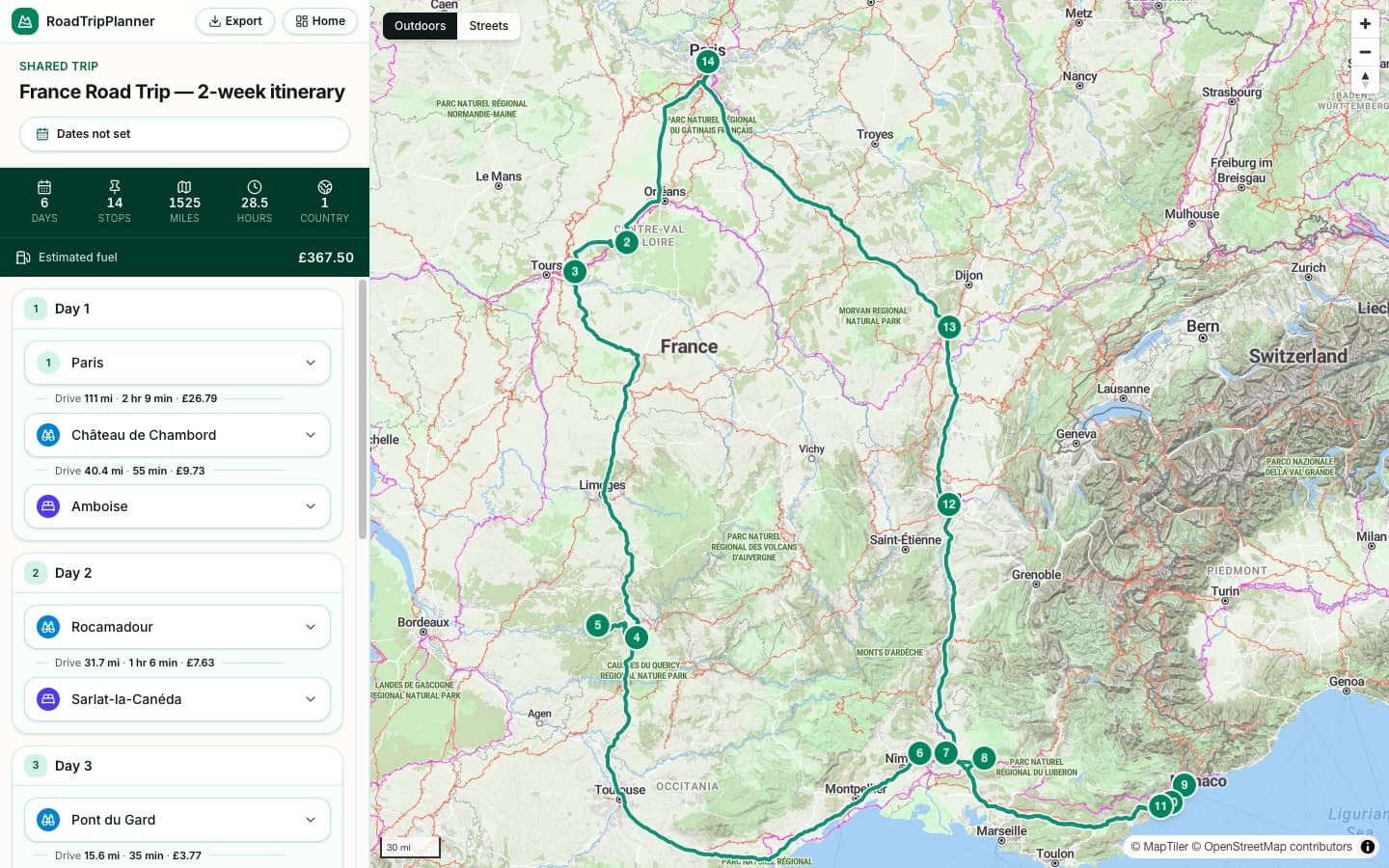
Task: Zoom in on the map
Action: point(1365,24)
